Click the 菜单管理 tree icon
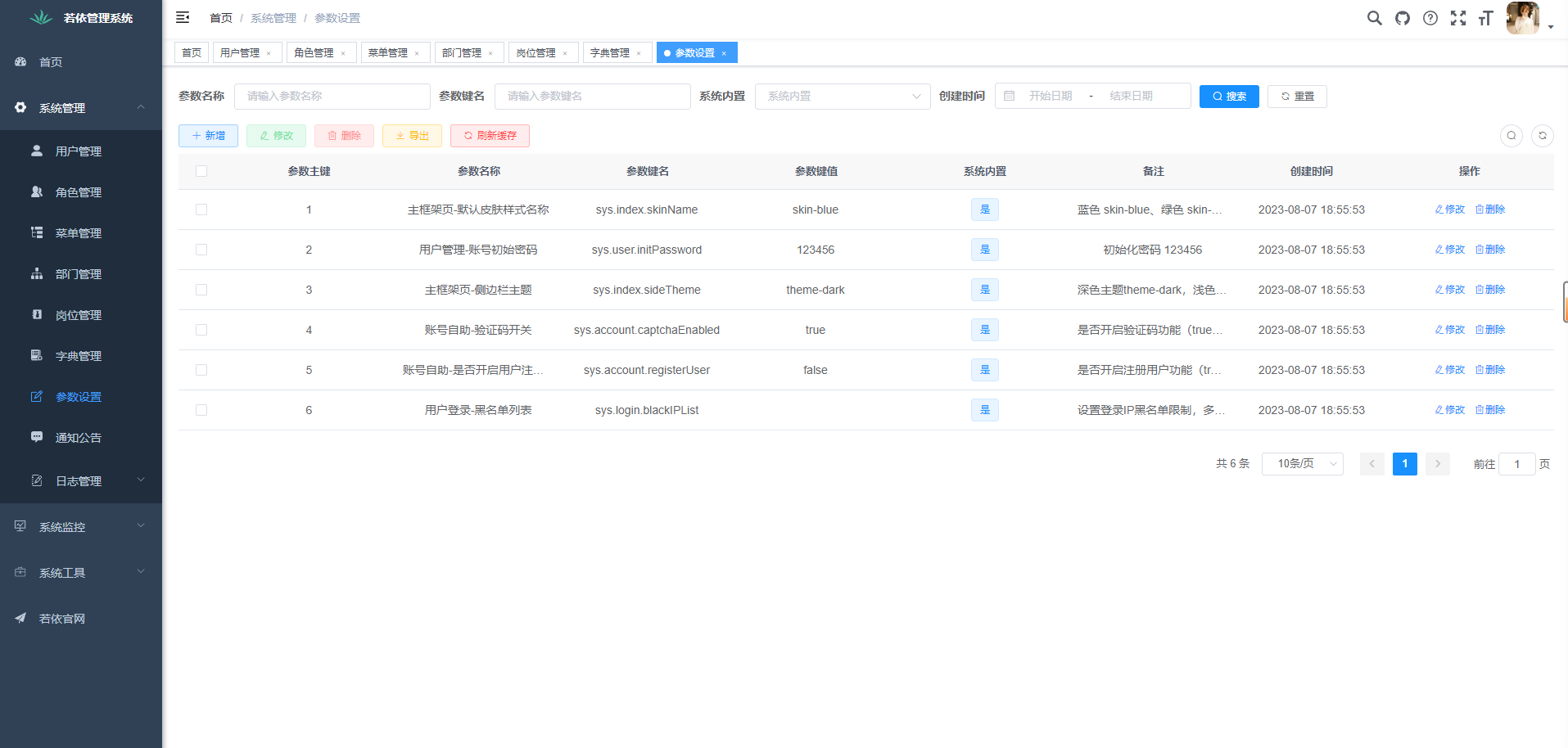The height and width of the screenshot is (748, 1568). point(37,232)
